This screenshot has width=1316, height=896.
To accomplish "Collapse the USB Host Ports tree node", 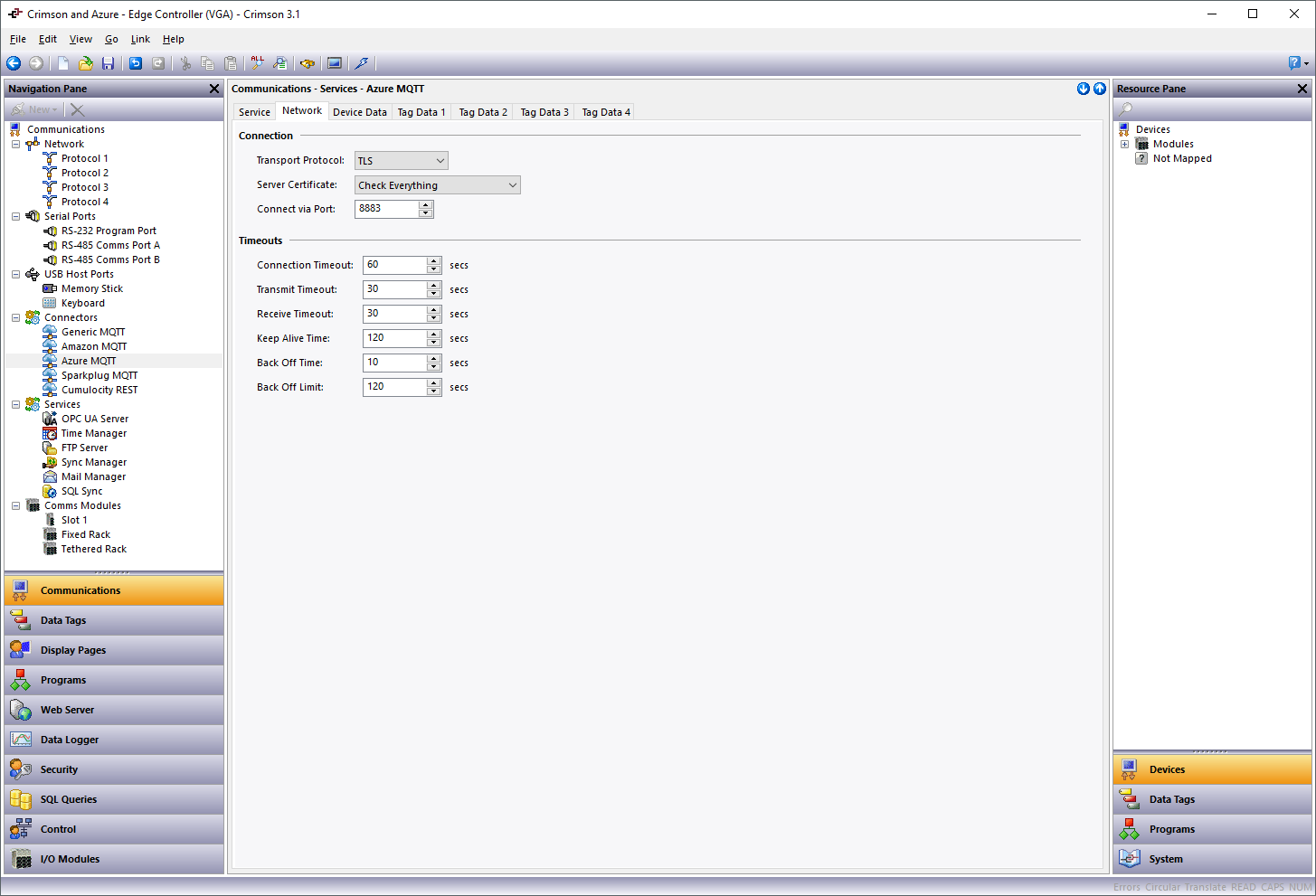I will click(15, 274).
